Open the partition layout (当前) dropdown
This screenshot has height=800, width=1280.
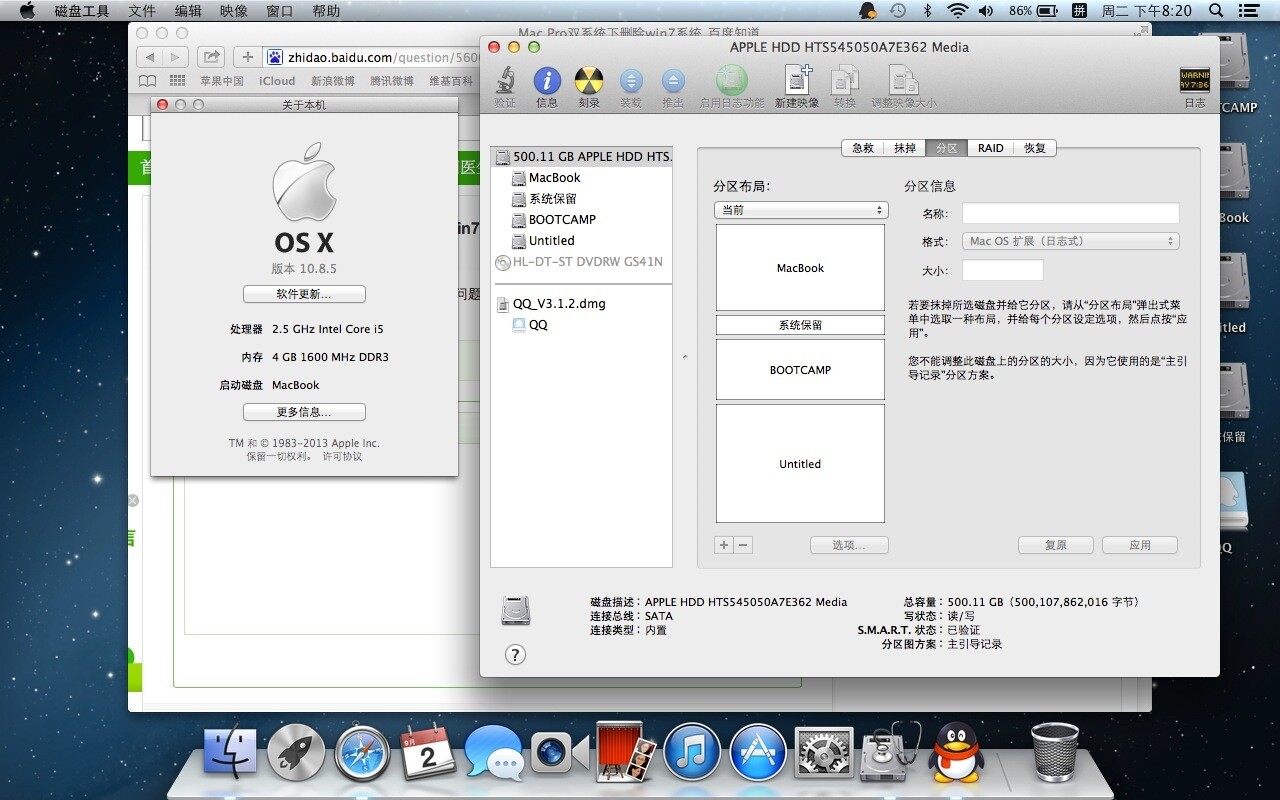click(x=801, y=210)
